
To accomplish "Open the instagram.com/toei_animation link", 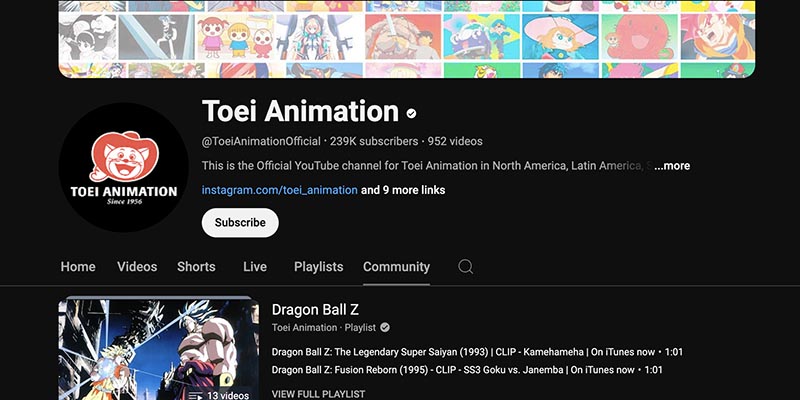I will click(x=280, y=190).
